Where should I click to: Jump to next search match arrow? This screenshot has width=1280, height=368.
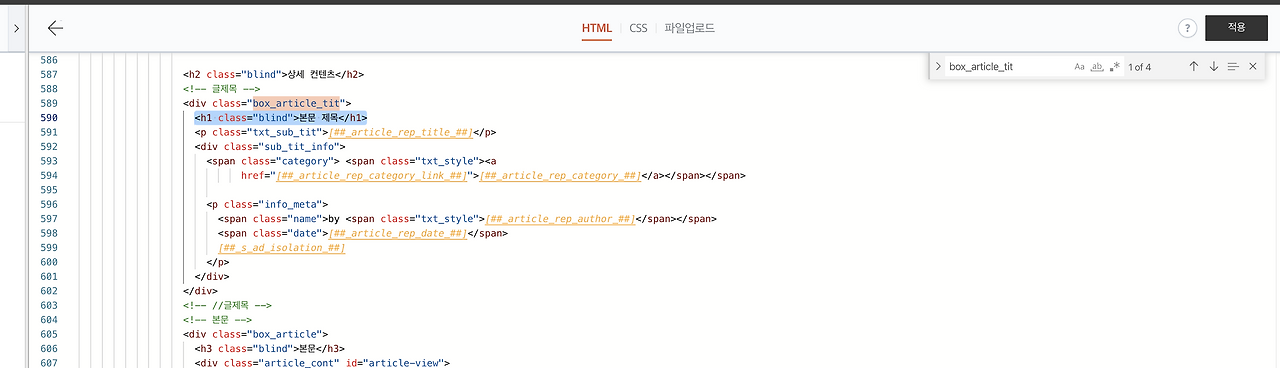1213,66
